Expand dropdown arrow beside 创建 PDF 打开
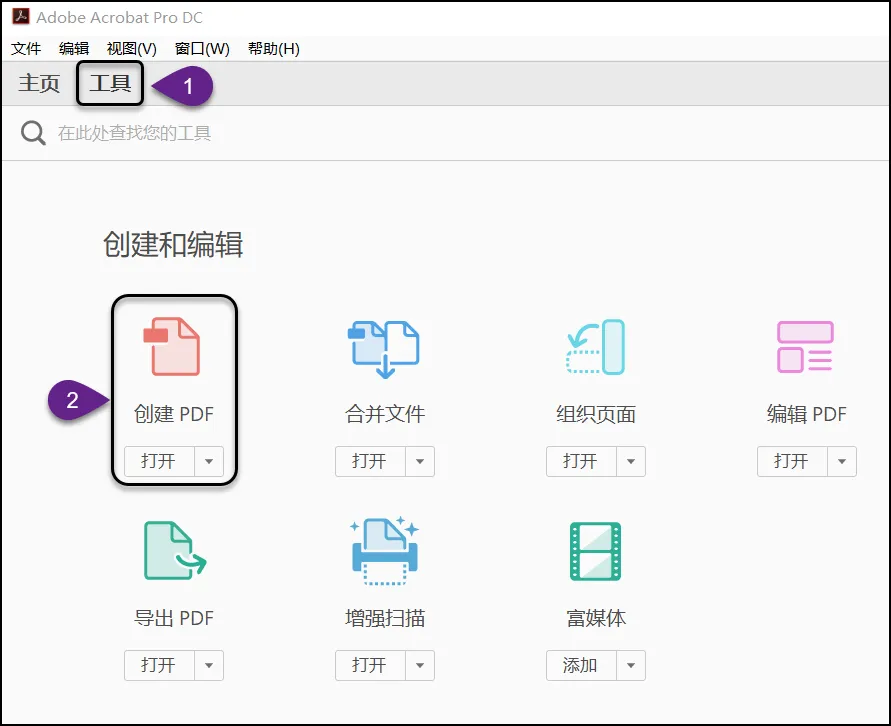Screen dimensions: 891x726 [x=209, y=461]
